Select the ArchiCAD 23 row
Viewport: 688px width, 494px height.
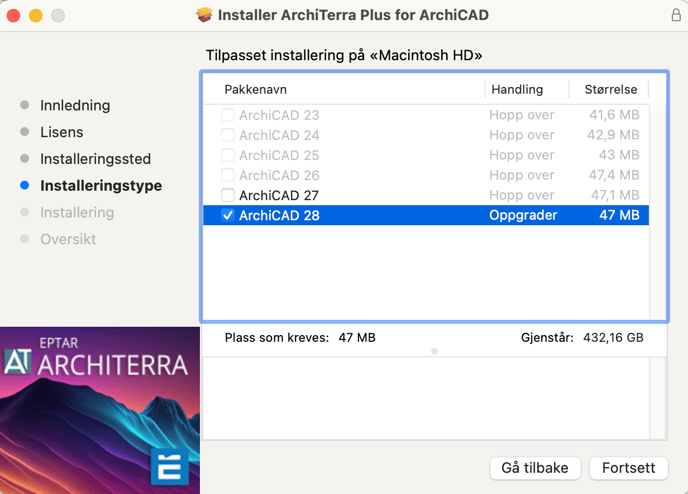[426, 115]
